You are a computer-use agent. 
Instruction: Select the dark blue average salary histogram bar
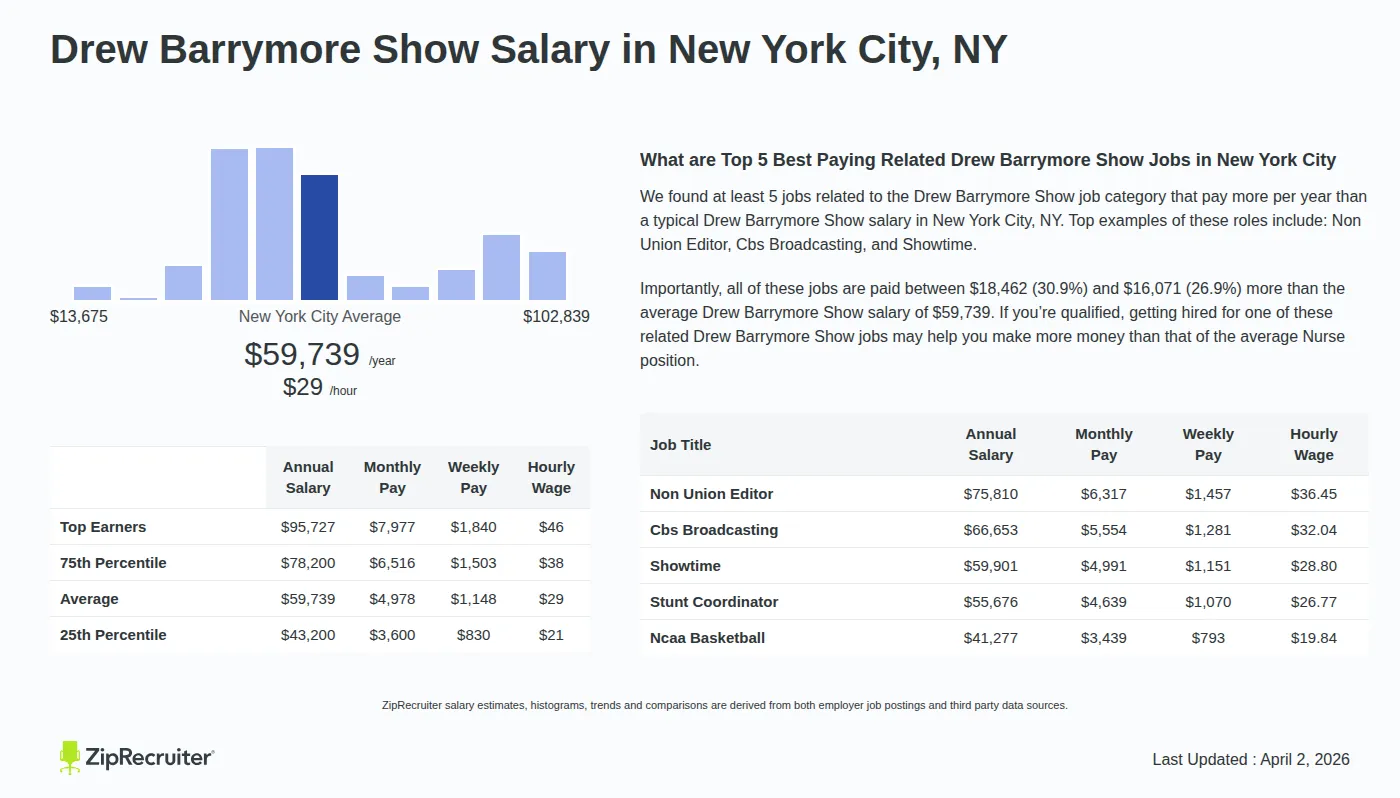click(x=319, y=235)
